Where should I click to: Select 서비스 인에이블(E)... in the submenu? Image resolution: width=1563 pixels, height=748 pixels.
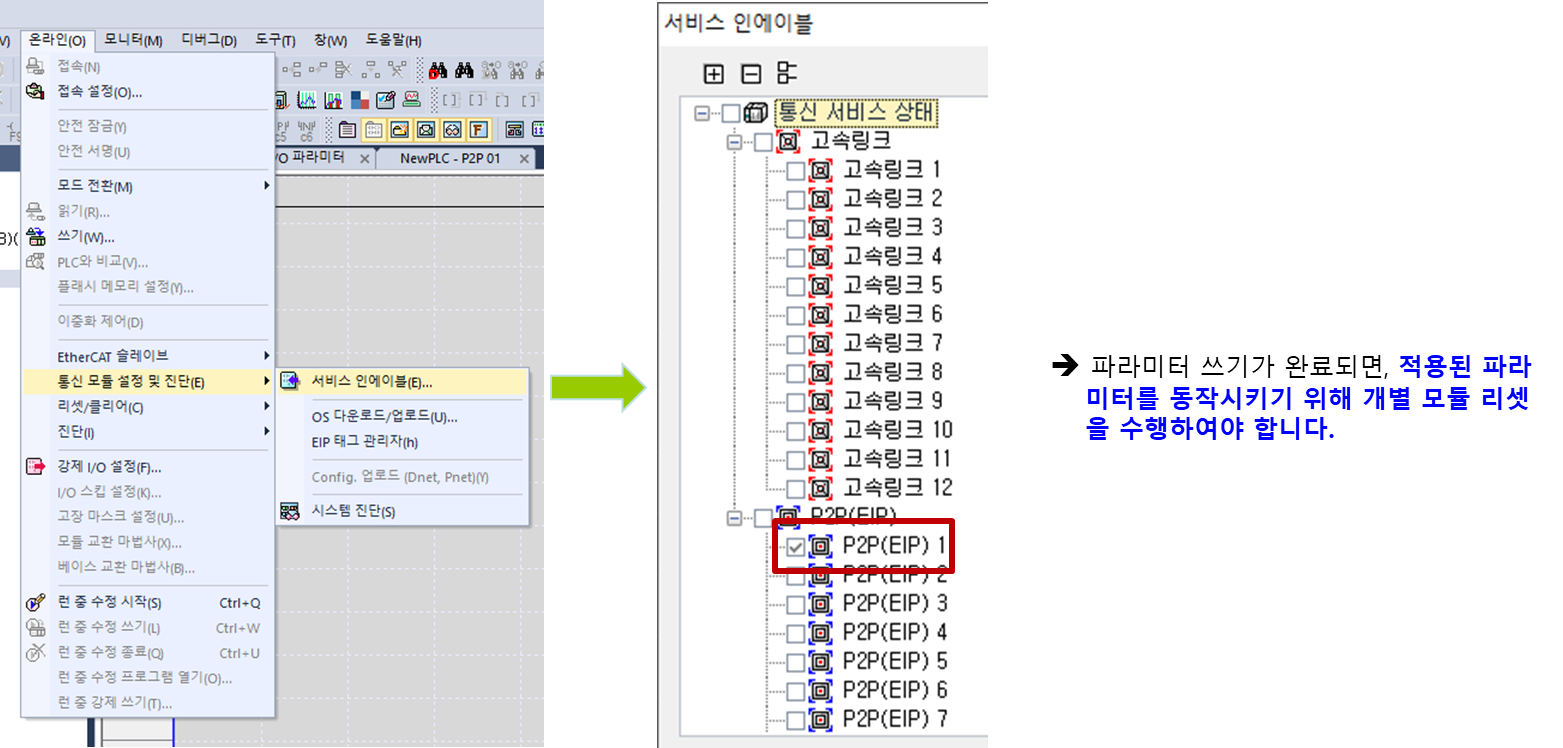[402, 381]
